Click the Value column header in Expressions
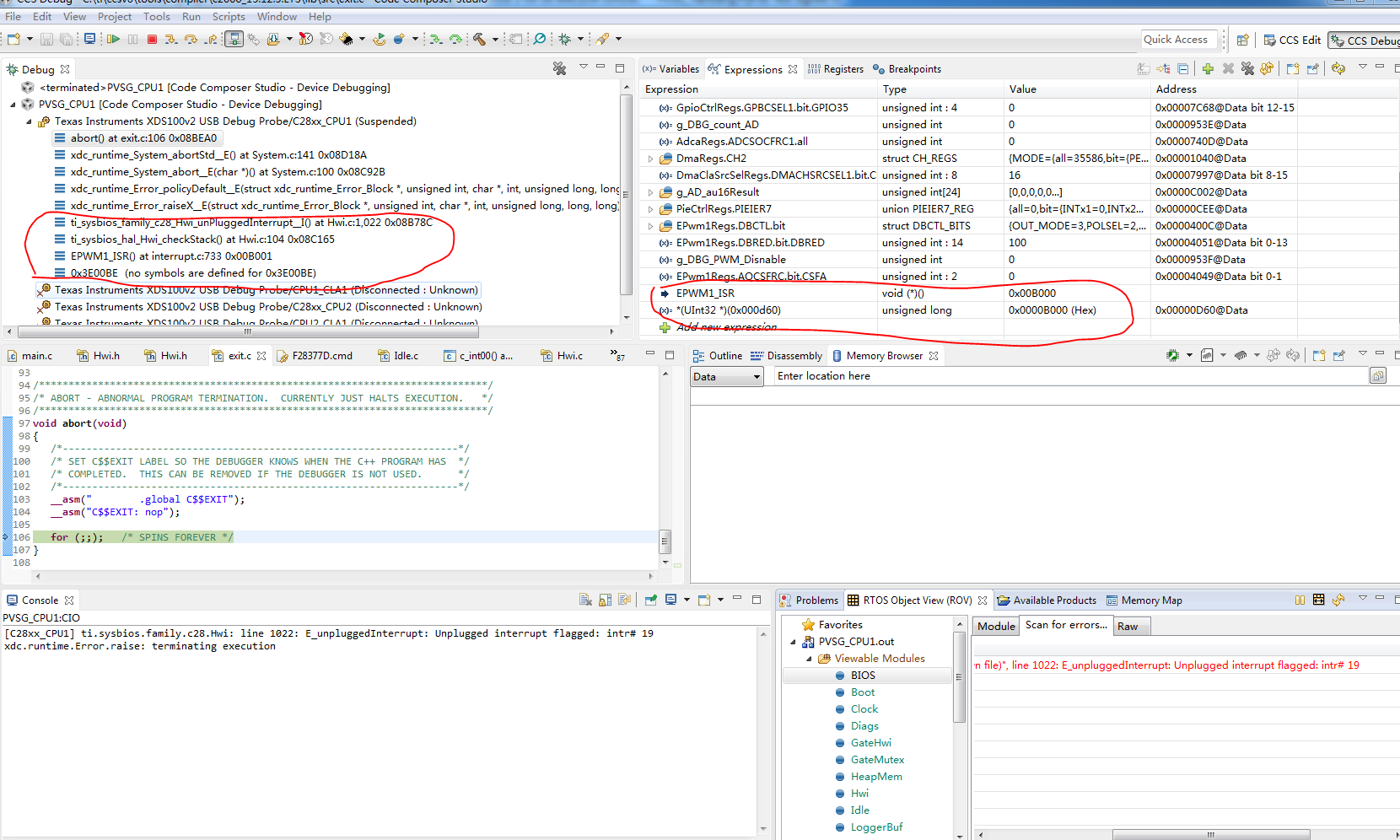 coord(1076,89)
